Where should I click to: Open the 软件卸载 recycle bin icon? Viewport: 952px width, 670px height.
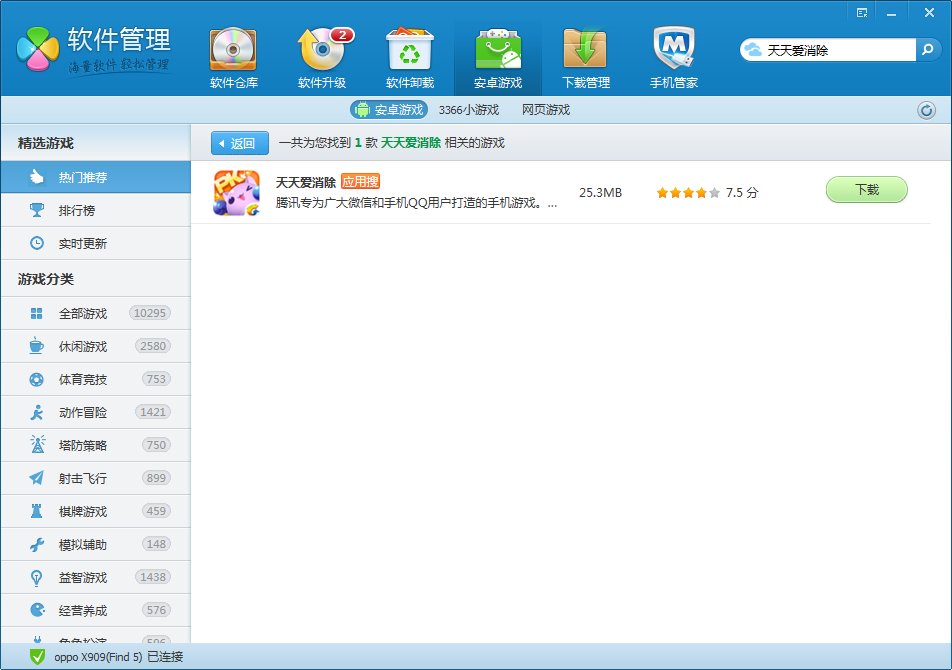409,50
